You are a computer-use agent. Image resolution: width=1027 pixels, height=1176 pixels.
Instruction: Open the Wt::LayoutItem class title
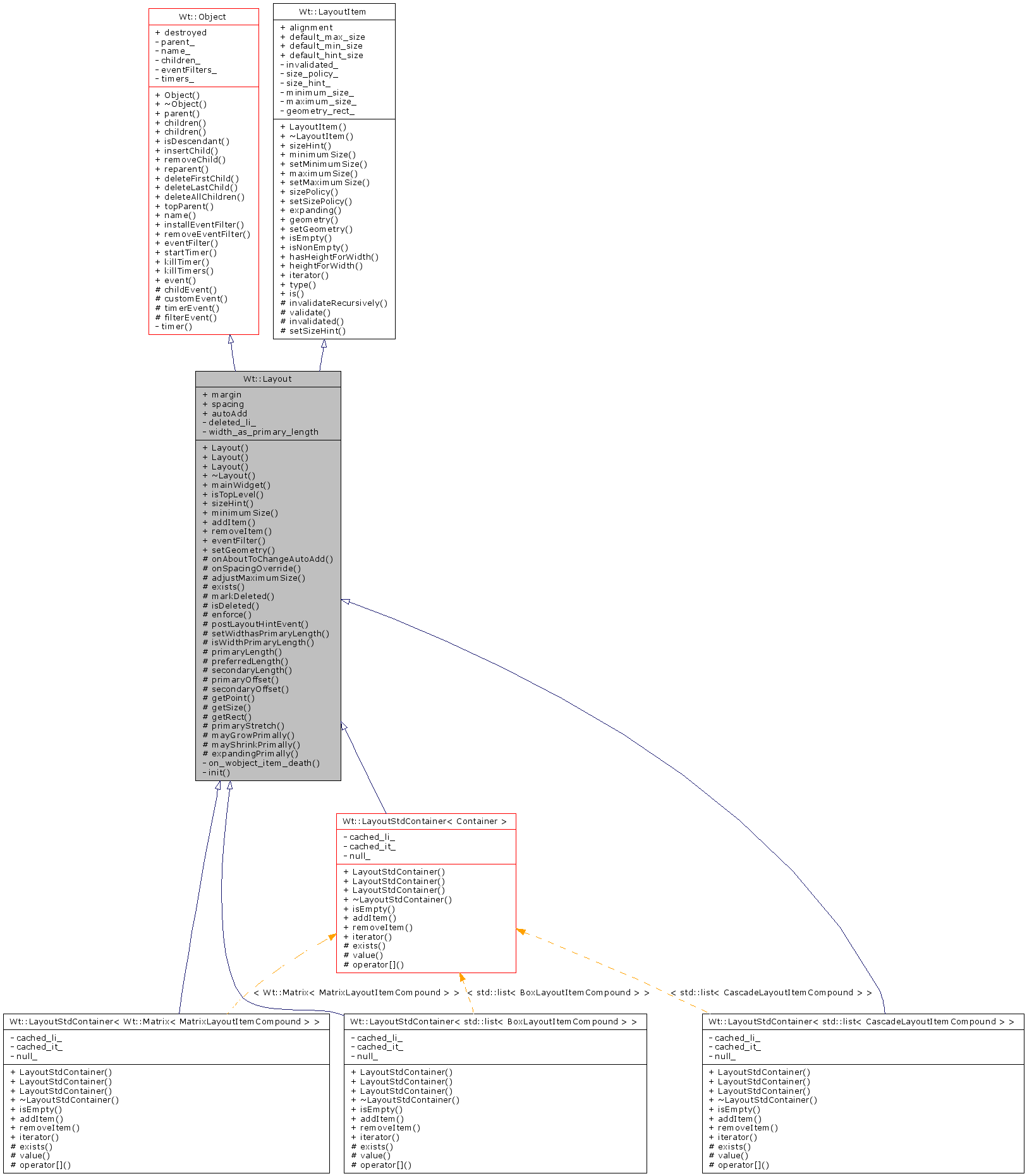pos(332,12)
